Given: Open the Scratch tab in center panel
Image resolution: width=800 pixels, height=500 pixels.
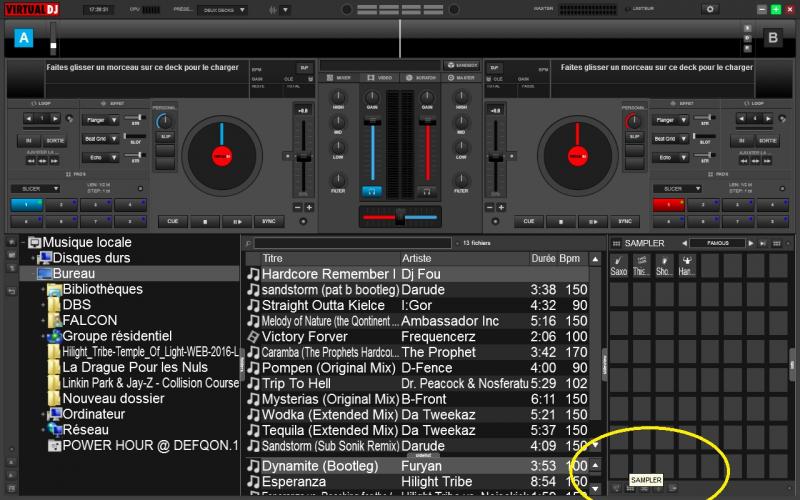Looking at the screenshot, I should point(421,78).
